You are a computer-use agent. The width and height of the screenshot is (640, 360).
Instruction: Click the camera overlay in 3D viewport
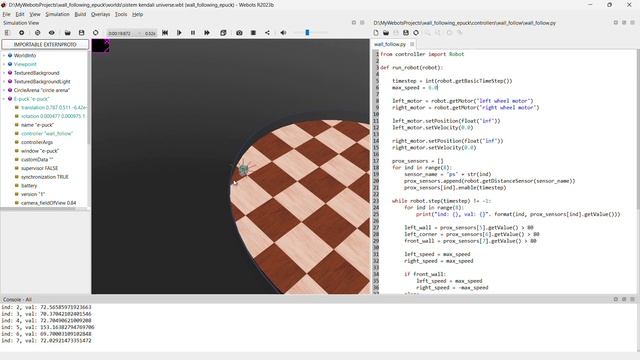pyautogui.click(x=100, y=45)
